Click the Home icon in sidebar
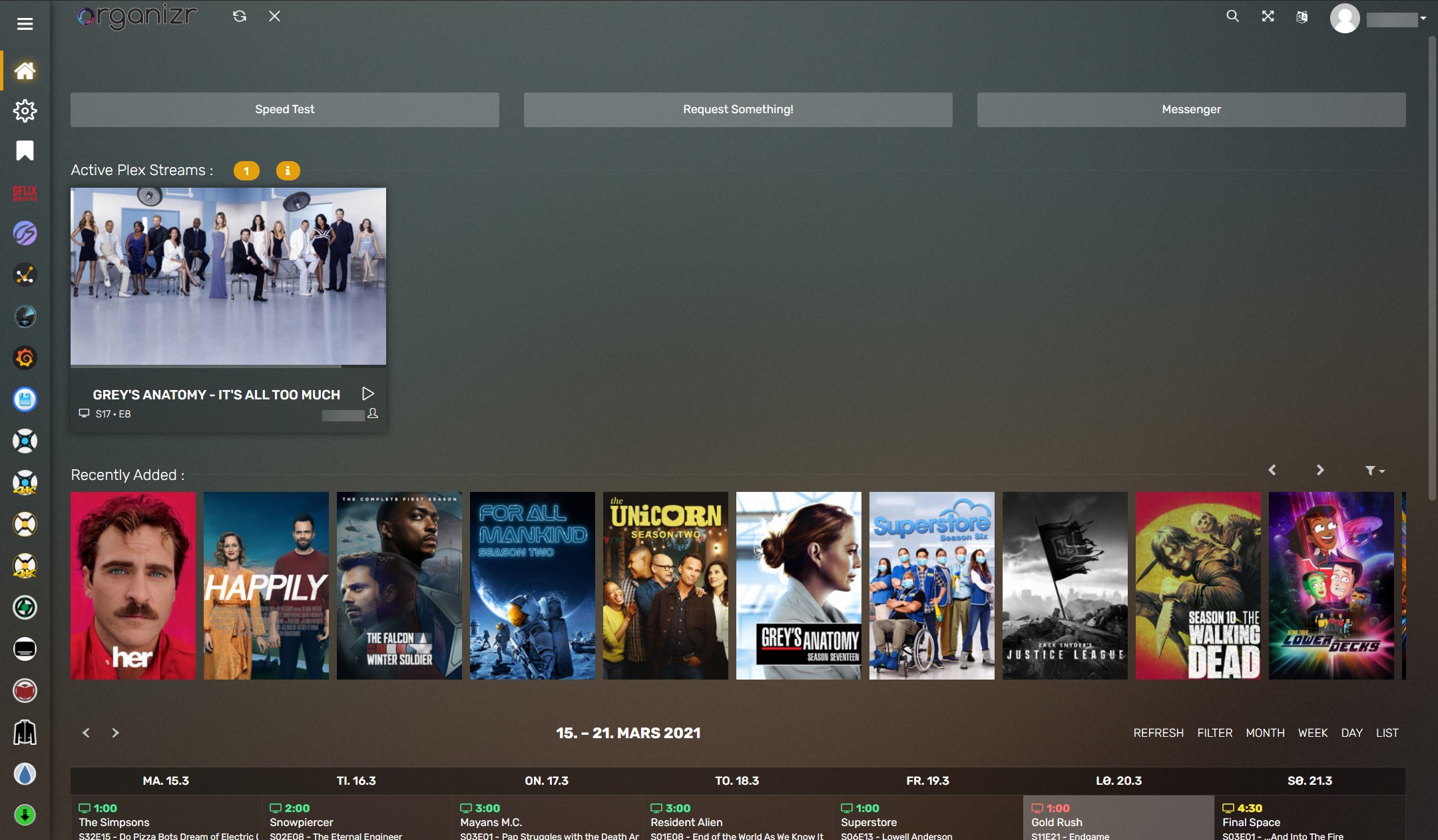1438x840 pixels. 25,71
